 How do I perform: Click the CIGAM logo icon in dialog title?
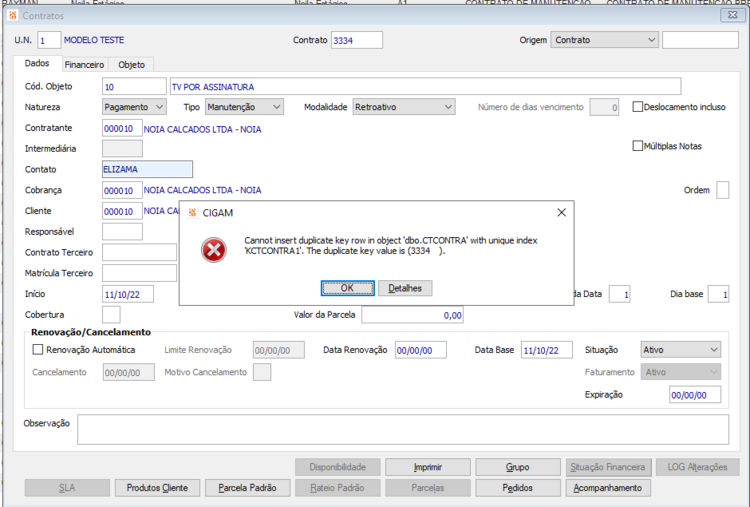[x=192, y=213]
